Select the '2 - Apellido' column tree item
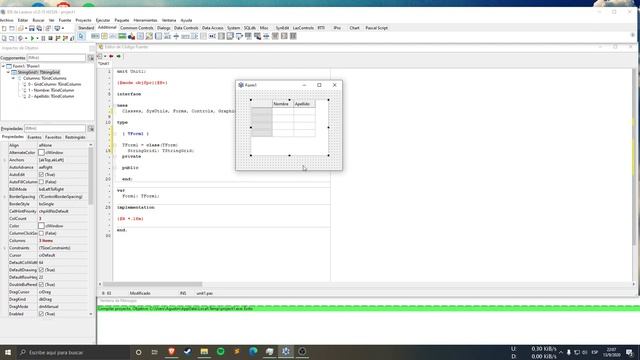The image size is (640, 360). [51, 96]
